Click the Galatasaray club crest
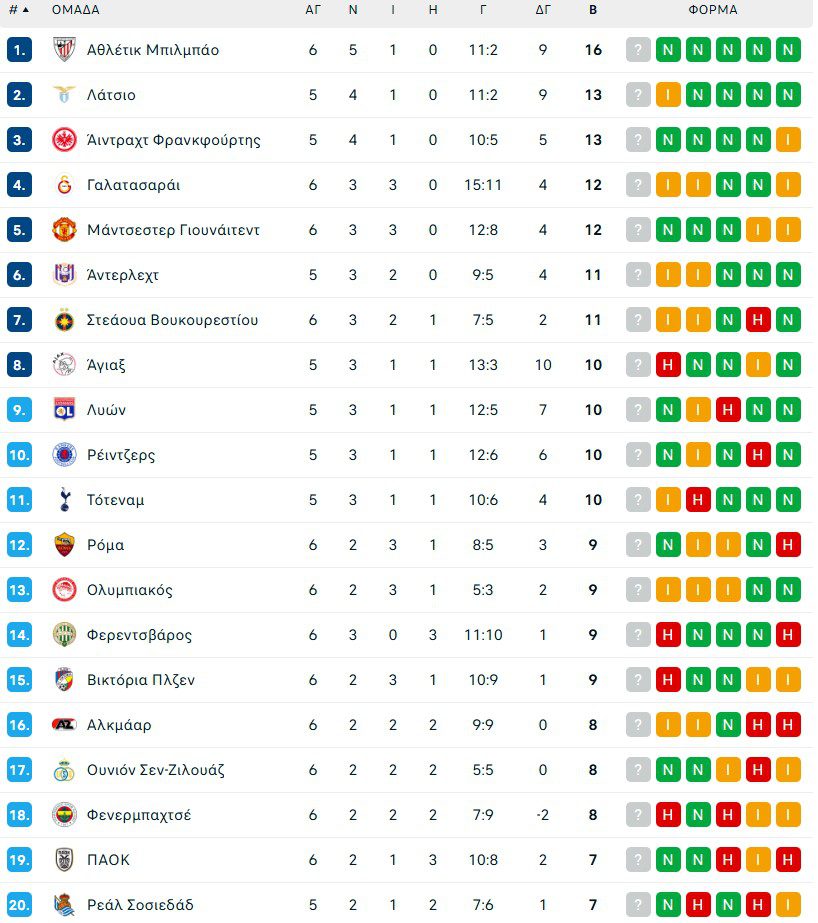The width and height of the screenshot is (818, 923). click(x=64, y=185)
